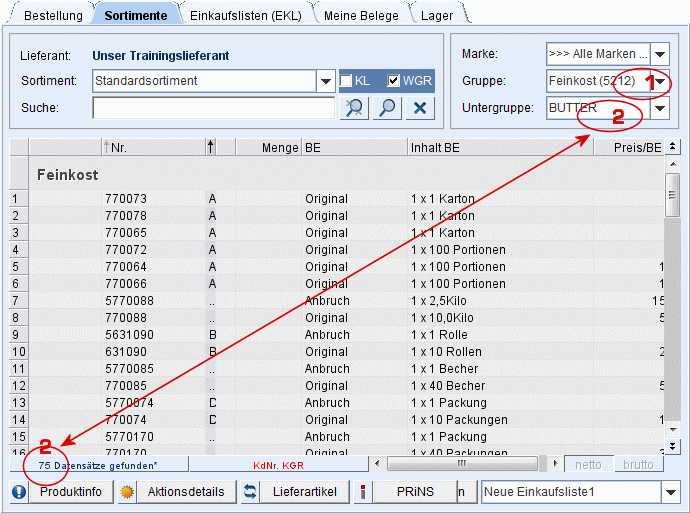690x513 pixels.
Task: Enable the KL checkbox
Action: coord(346,81)
